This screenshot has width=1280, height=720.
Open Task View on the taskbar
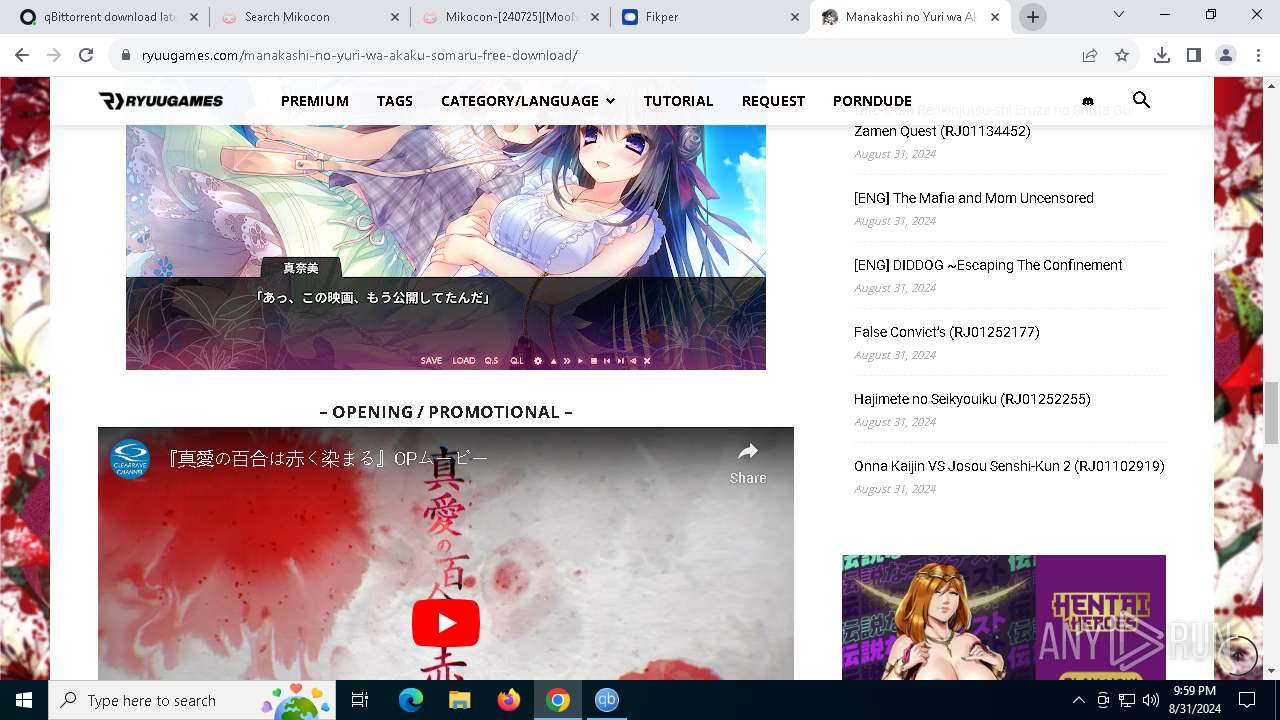[x=360, y=700]
